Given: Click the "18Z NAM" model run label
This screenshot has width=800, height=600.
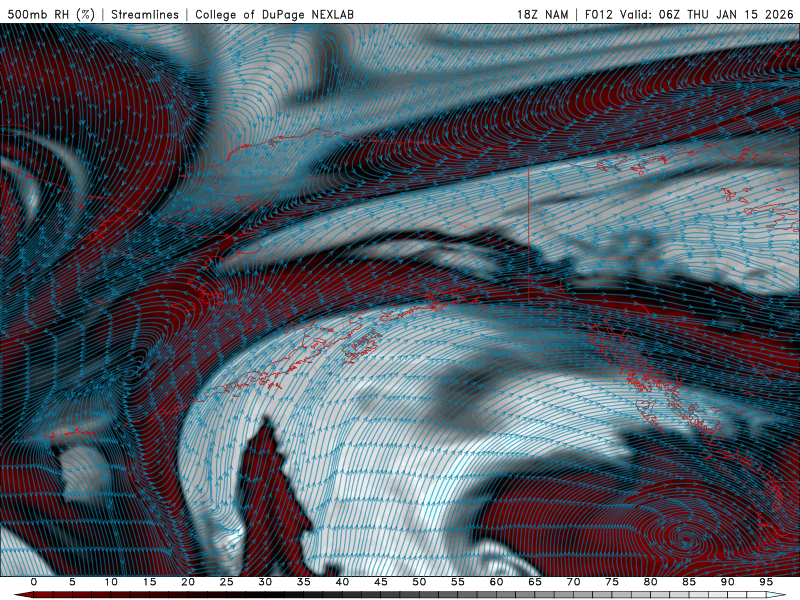Looking at the screenshot, I should coord(543,14).
